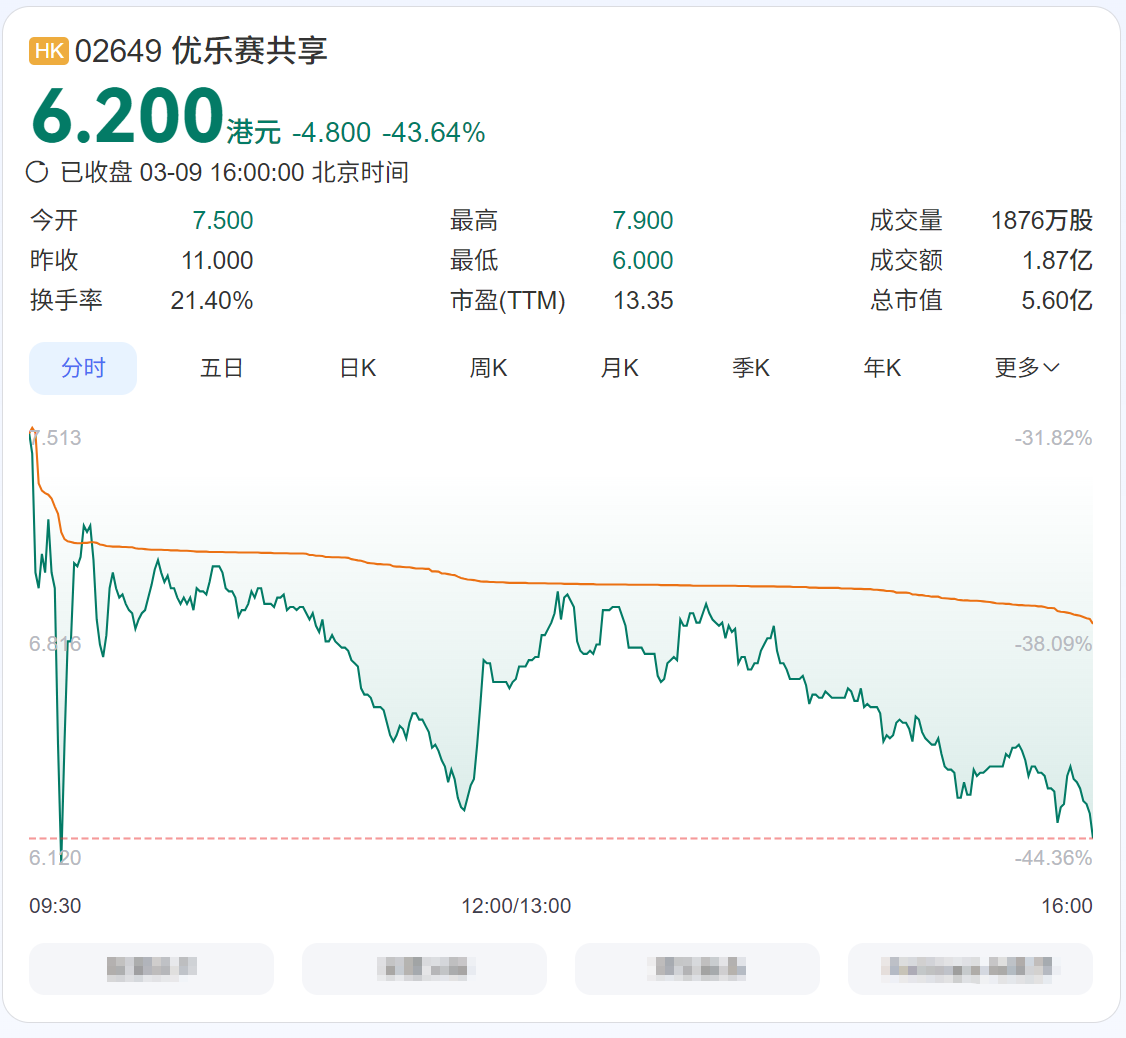Click the chevron arrow next to 更多

(1051, 368)
